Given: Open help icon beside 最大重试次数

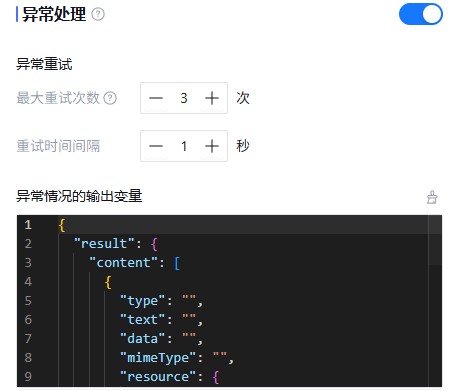Looking at the screenshot, I should pos(110,98).
